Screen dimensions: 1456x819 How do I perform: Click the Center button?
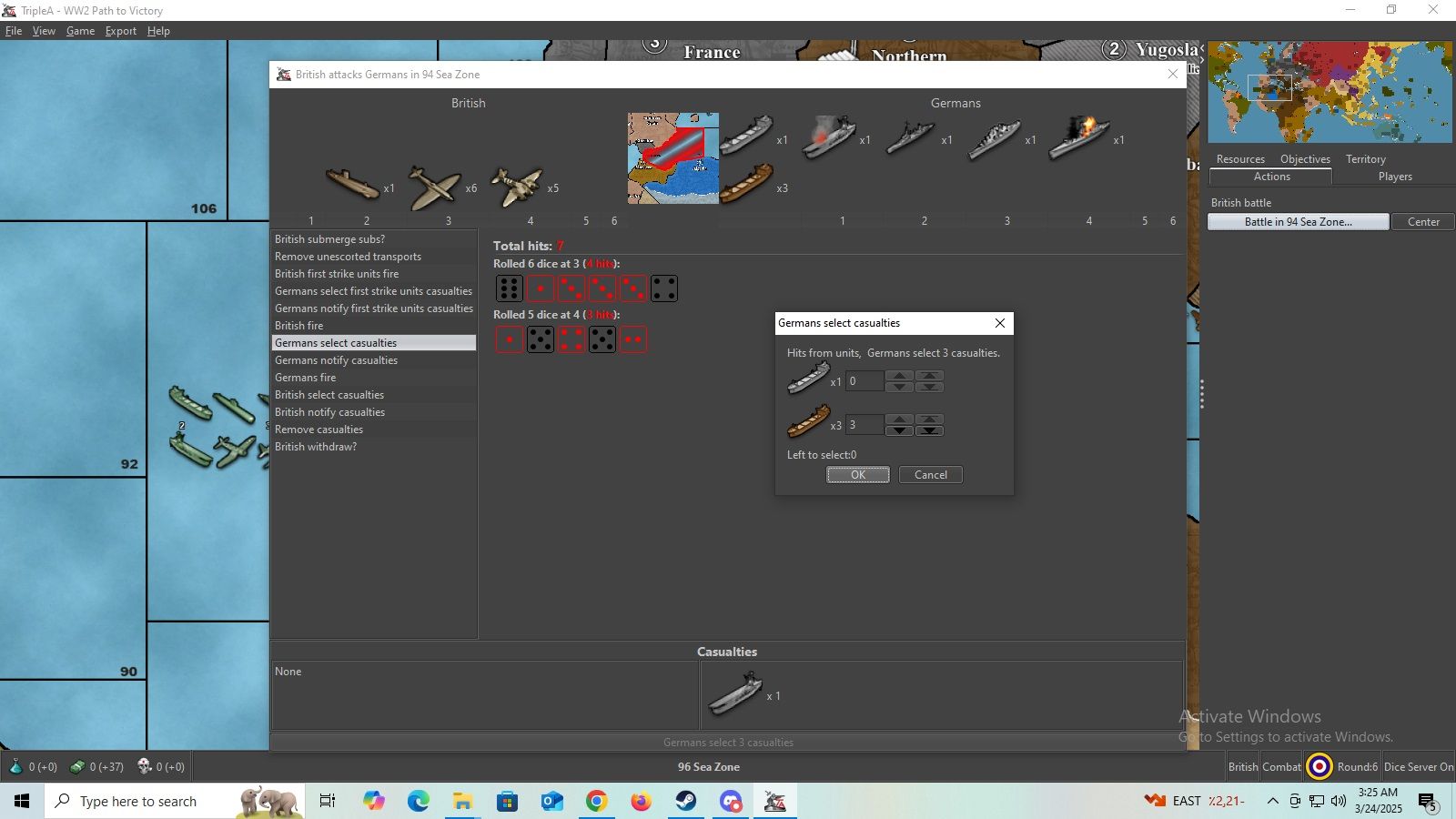click(x=1423, y=222)
